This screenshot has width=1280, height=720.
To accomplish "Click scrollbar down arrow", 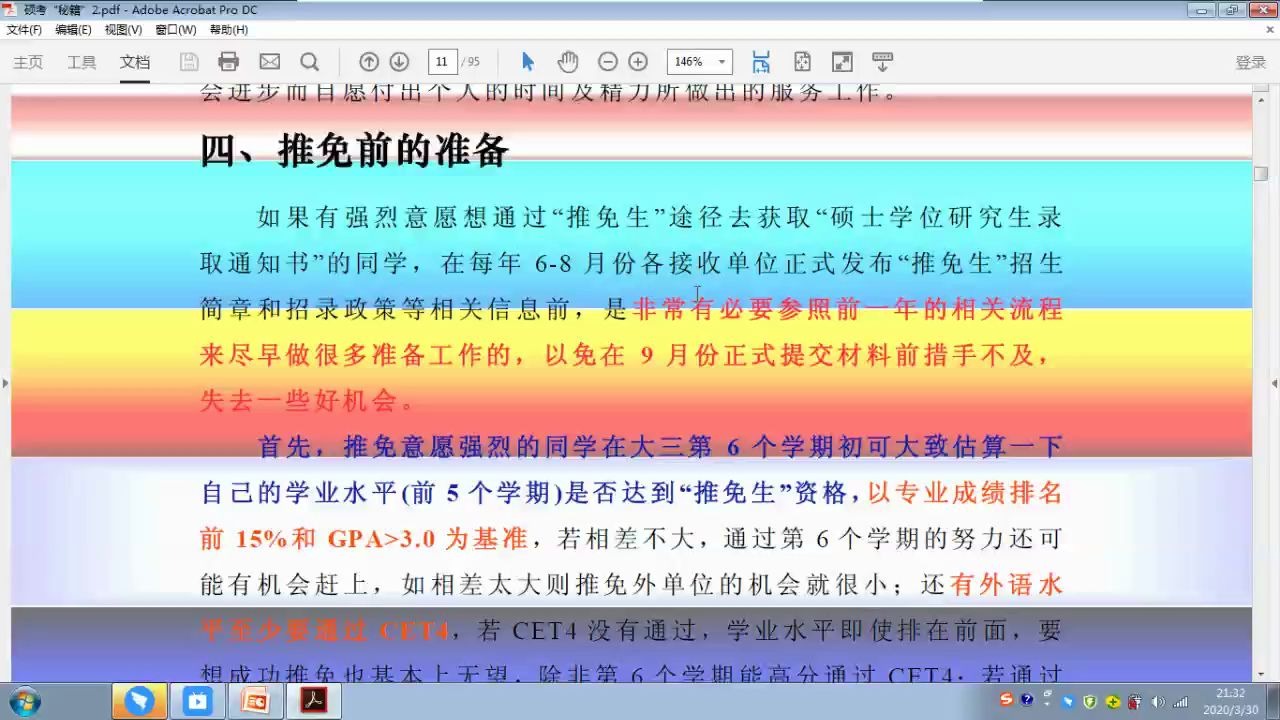I will (x=1261, y=675).
